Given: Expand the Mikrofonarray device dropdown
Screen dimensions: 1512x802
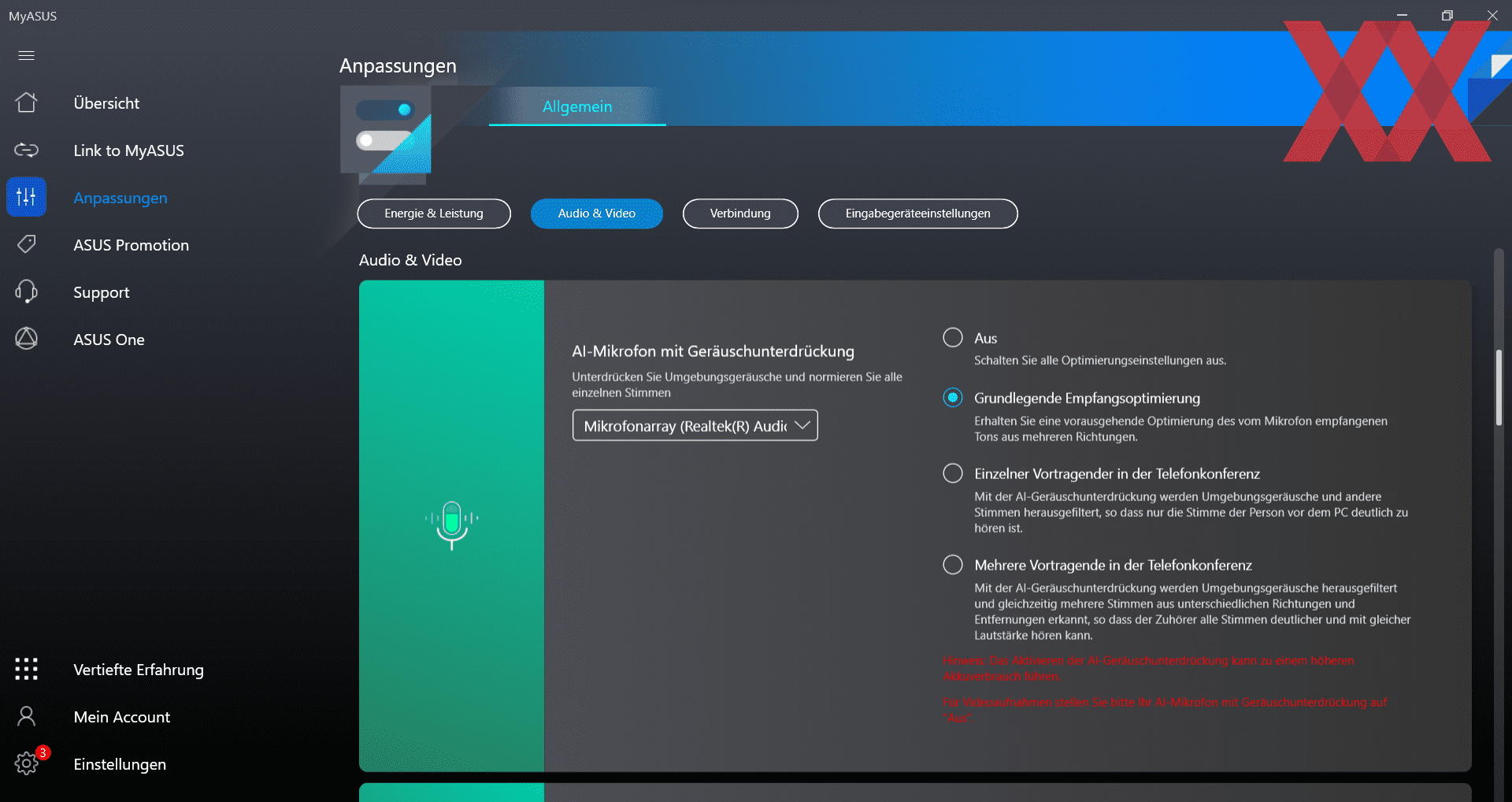Looking at the screenshot, I should pyautogui.click(x=695, y=425).
